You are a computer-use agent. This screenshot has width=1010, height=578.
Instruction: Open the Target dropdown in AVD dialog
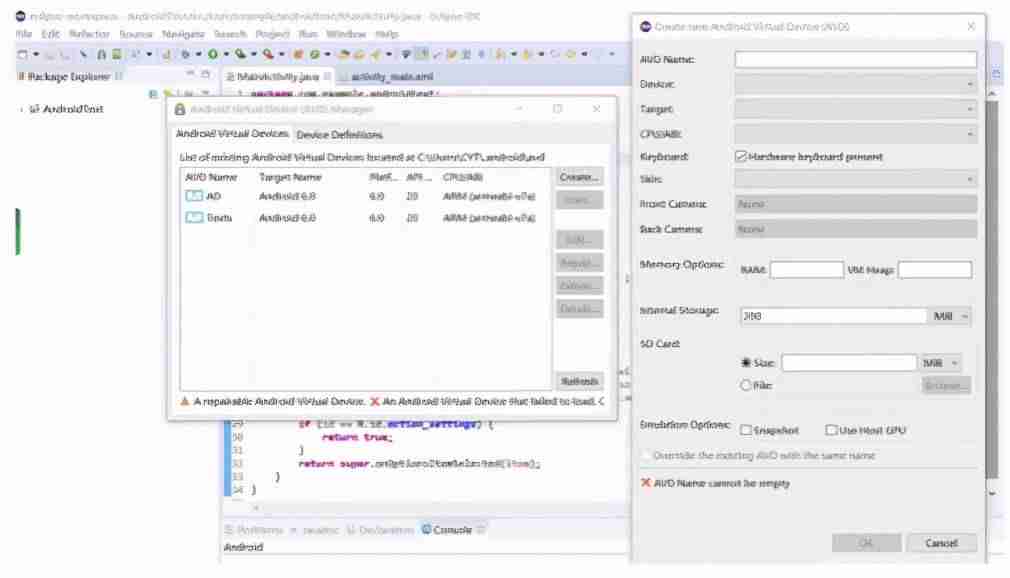855,109
